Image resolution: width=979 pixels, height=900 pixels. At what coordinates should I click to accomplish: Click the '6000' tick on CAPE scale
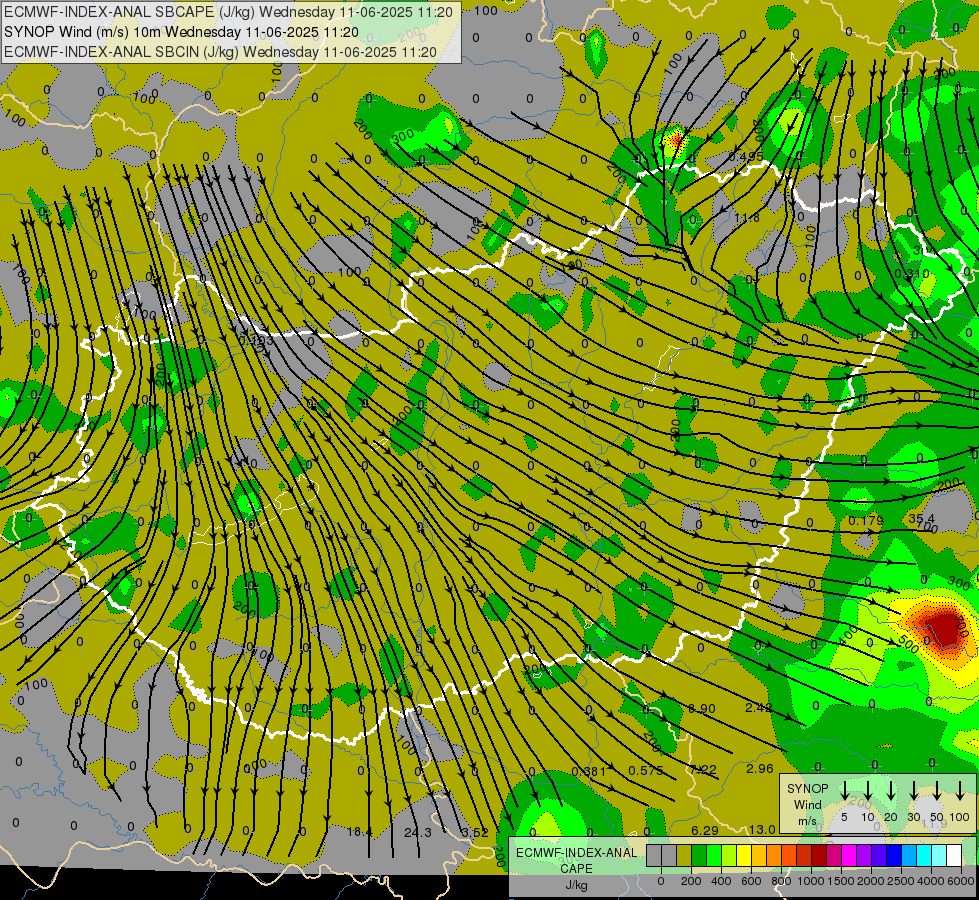[960, 881]
